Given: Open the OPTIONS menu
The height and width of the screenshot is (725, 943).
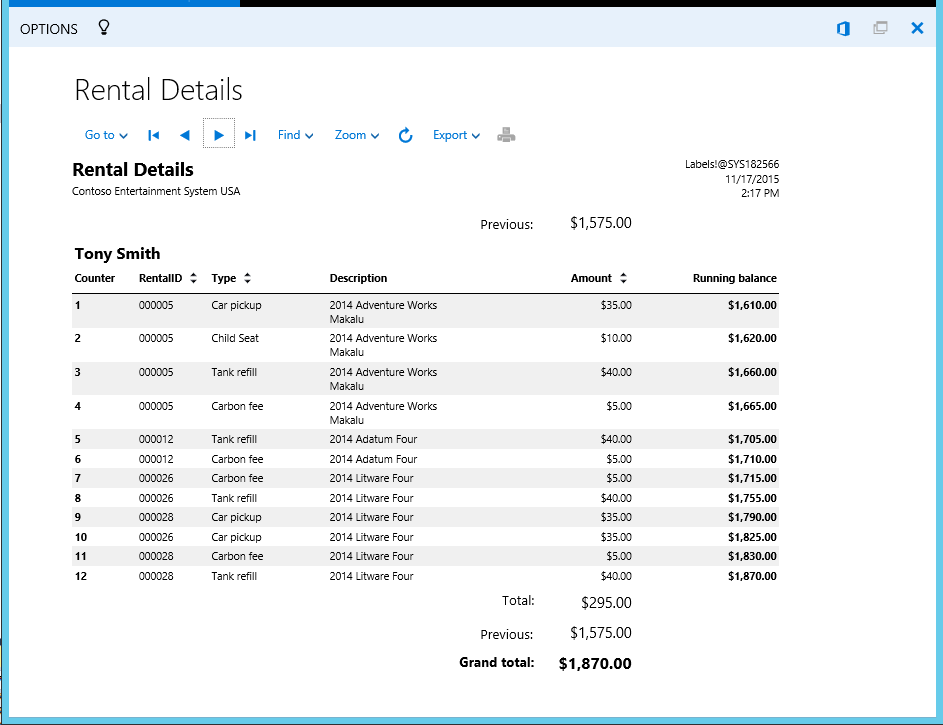Looking at the screenshot, I should coord(48,28).
